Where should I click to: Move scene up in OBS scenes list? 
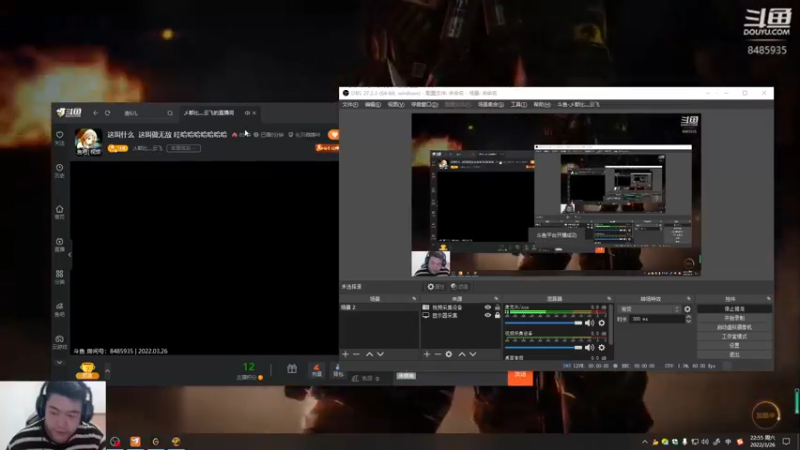click(x=369, y=354)
